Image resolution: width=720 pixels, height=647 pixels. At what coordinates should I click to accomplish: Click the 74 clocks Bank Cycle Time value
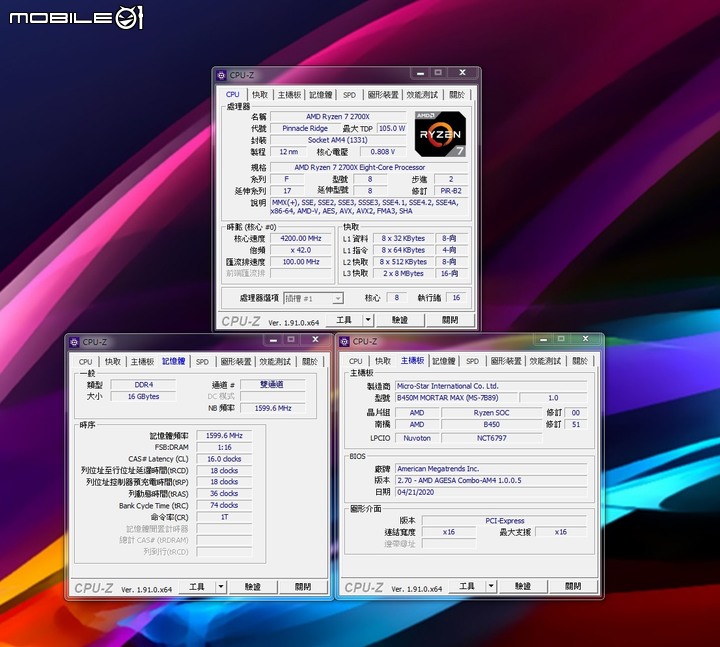pos(224,505)
